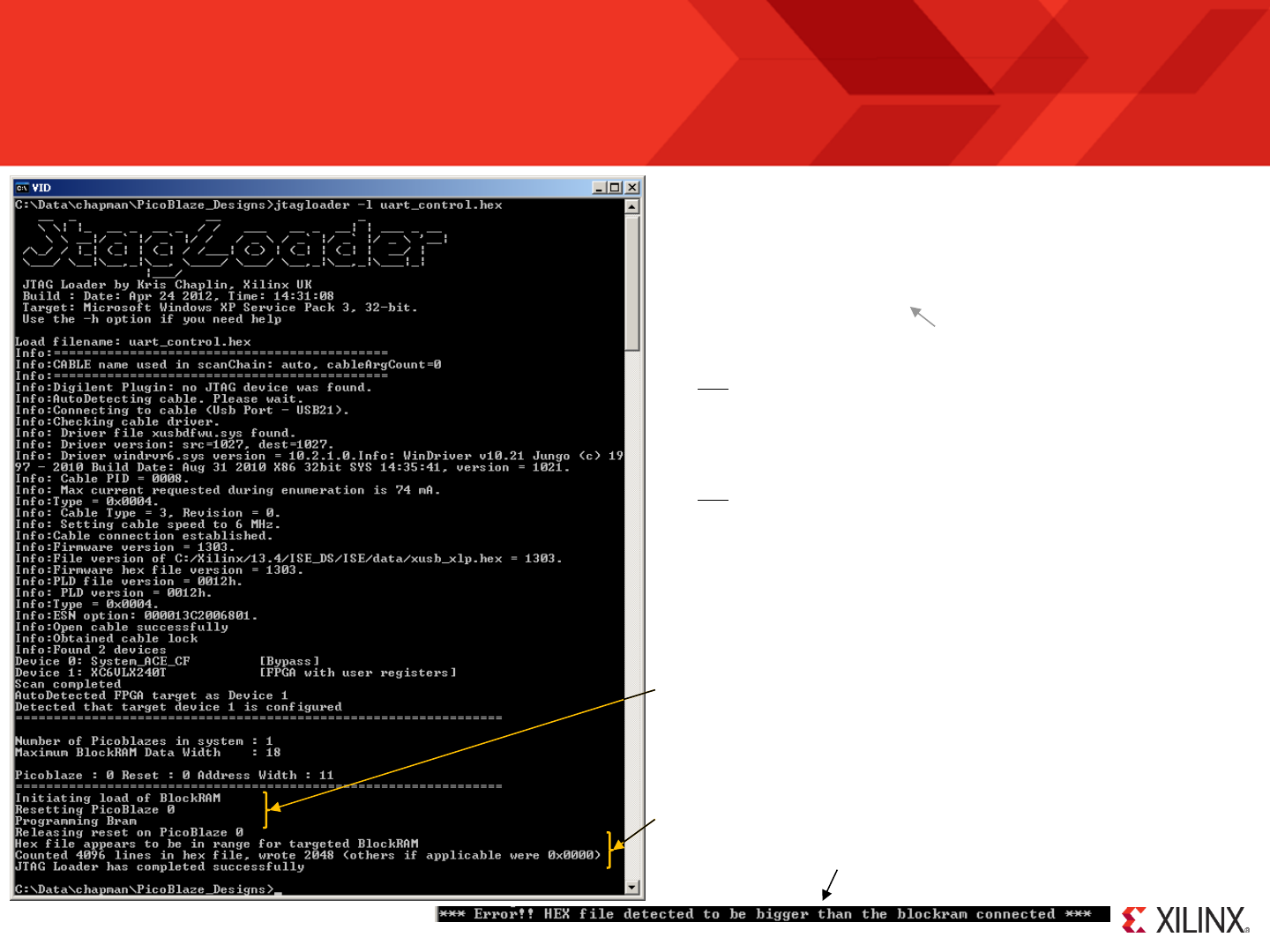Screen dimensions: 1270x952
Task: Close the VID console window
Action: 631,188
